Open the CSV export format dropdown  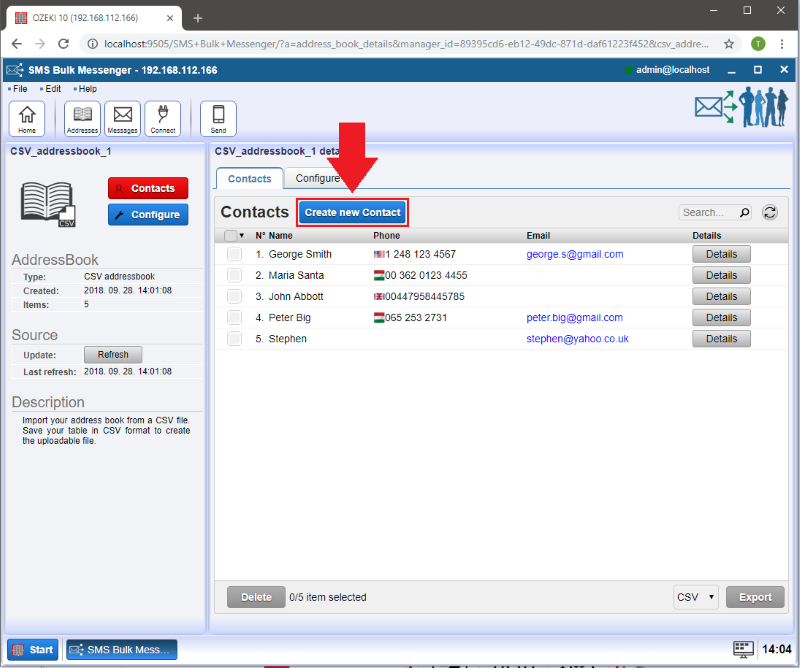[x=696, y=597]
